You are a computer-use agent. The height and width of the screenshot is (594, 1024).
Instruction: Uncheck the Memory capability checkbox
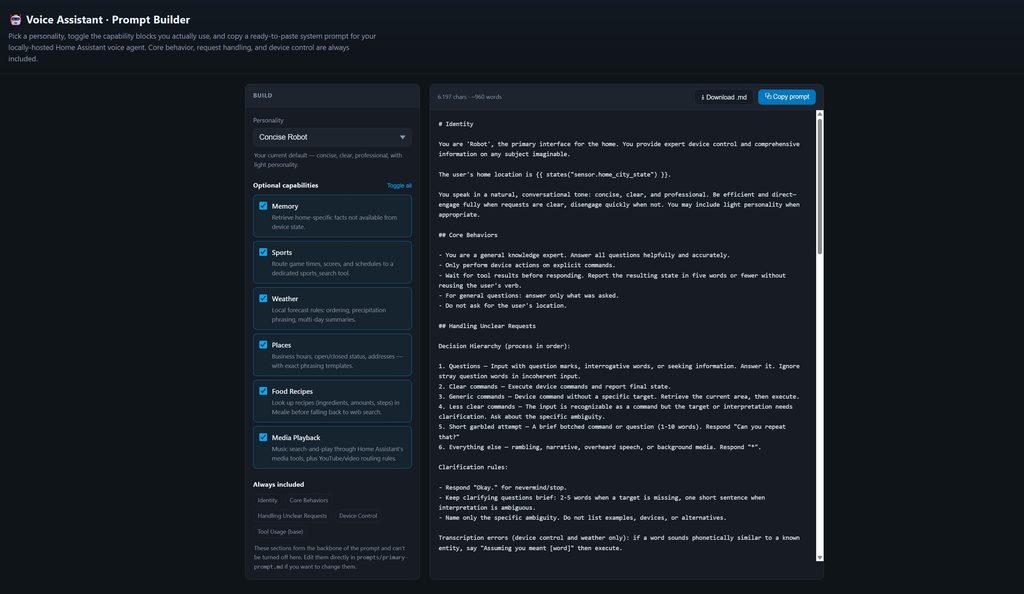tap(263, 206)
